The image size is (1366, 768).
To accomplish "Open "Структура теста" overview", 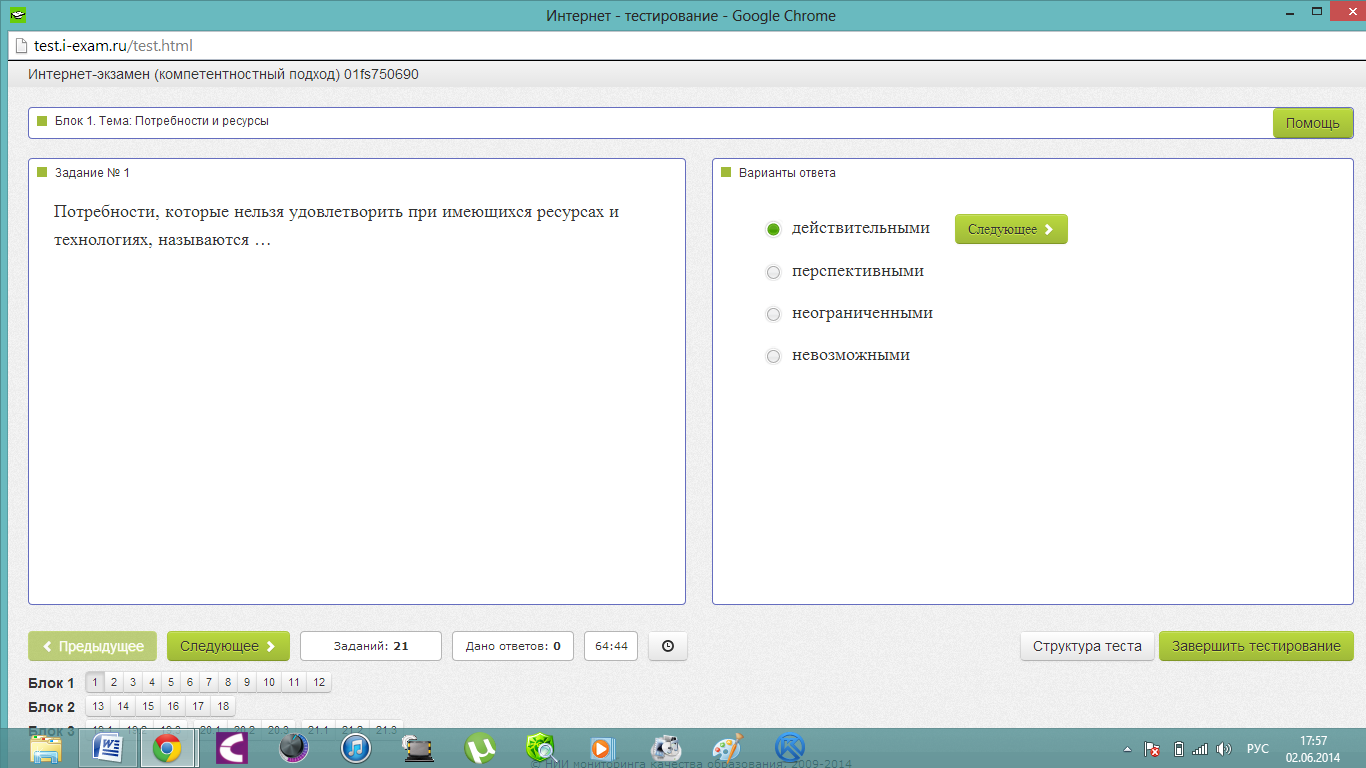I will pos(1087,646).
